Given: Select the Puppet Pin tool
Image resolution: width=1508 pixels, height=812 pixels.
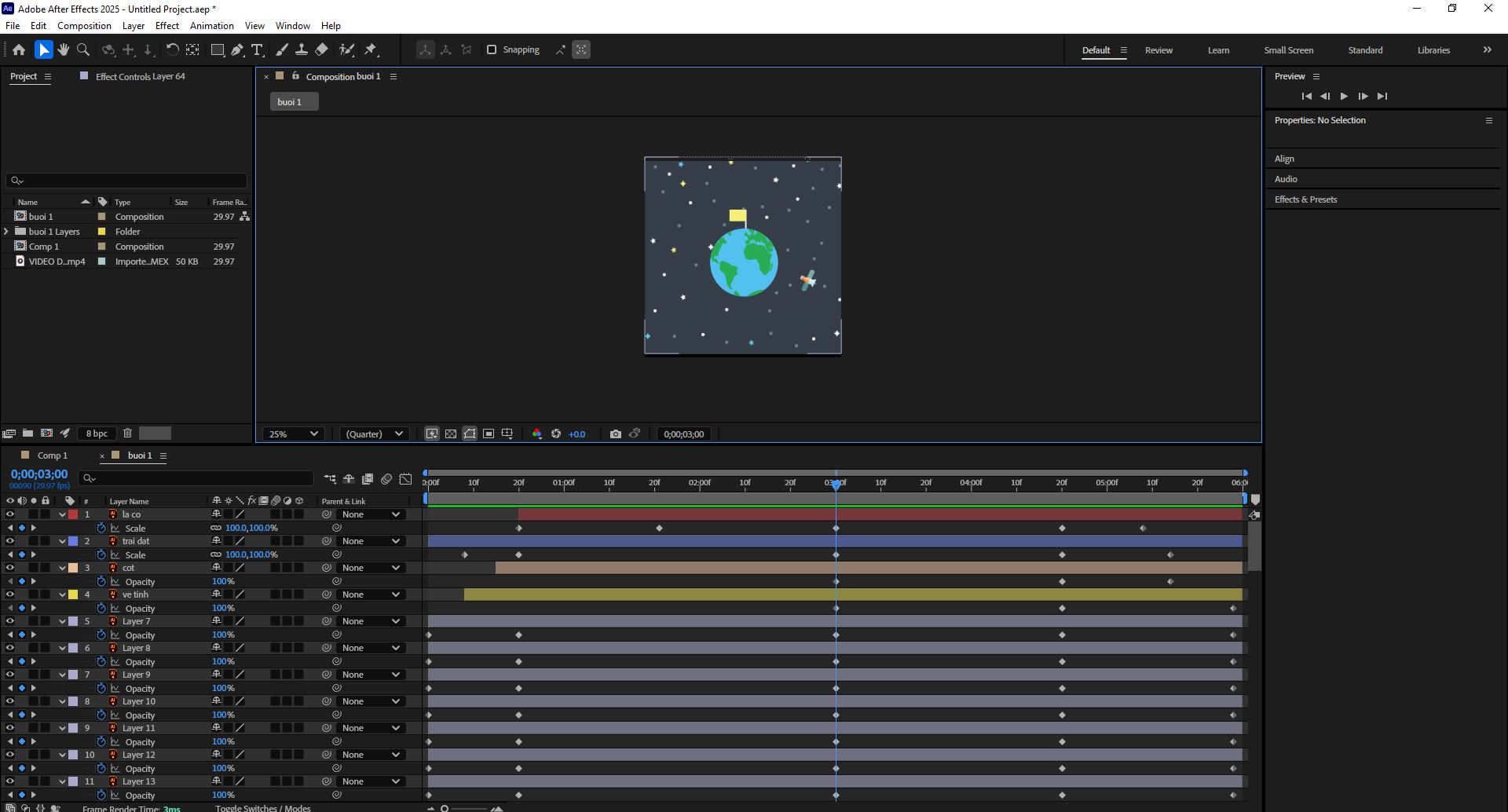Looking at the screenshot, I should [x=371, y=49].
